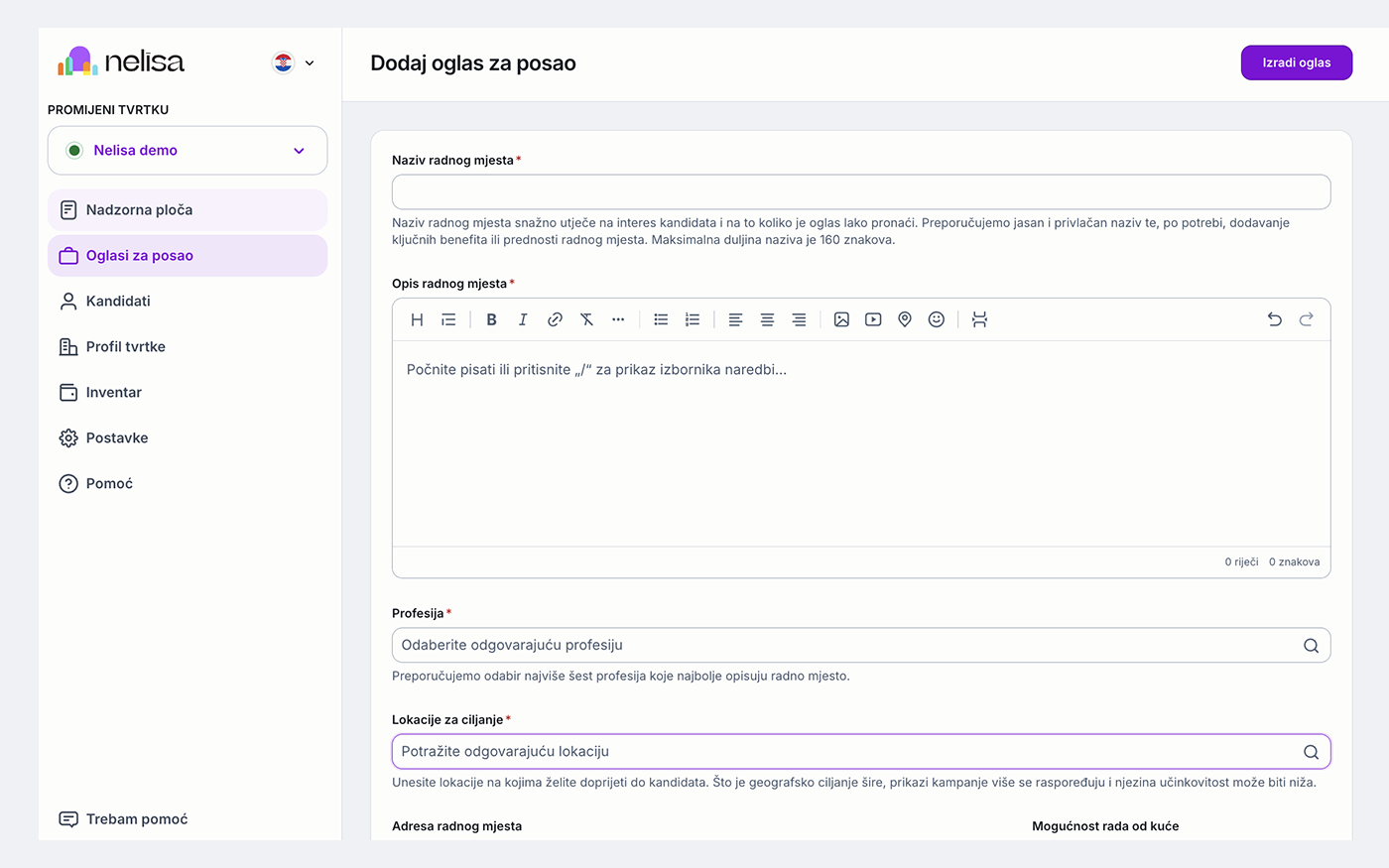Insert a video with the play icon

pos(873,319)
